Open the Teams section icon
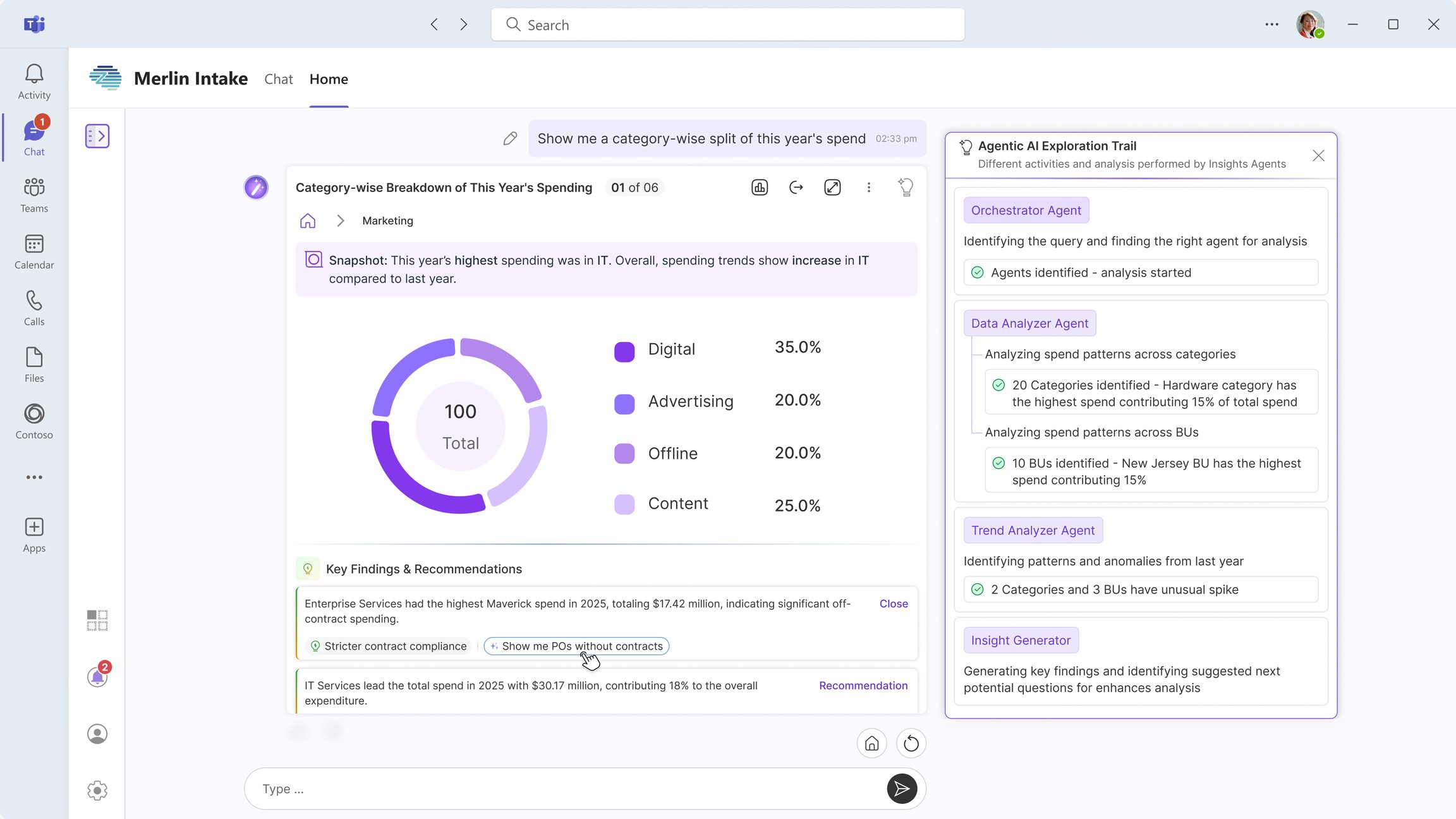 pos(34,195)
